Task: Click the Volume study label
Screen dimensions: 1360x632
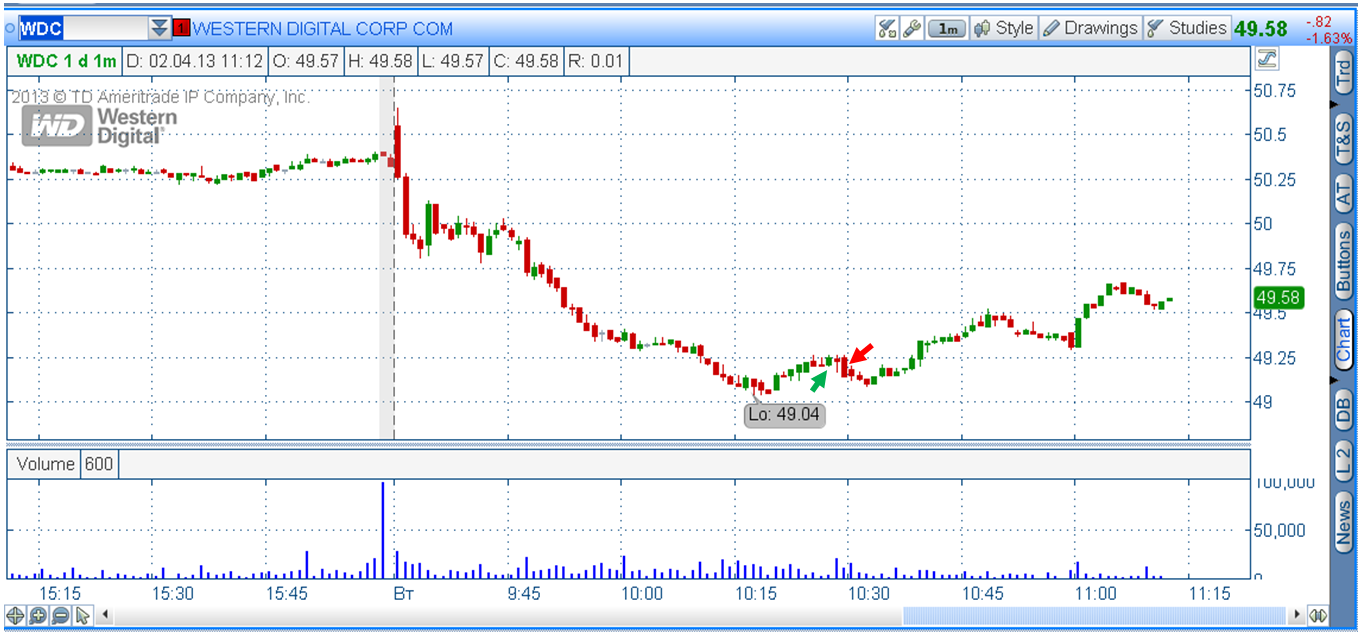Action: click(x=46, y=464)
